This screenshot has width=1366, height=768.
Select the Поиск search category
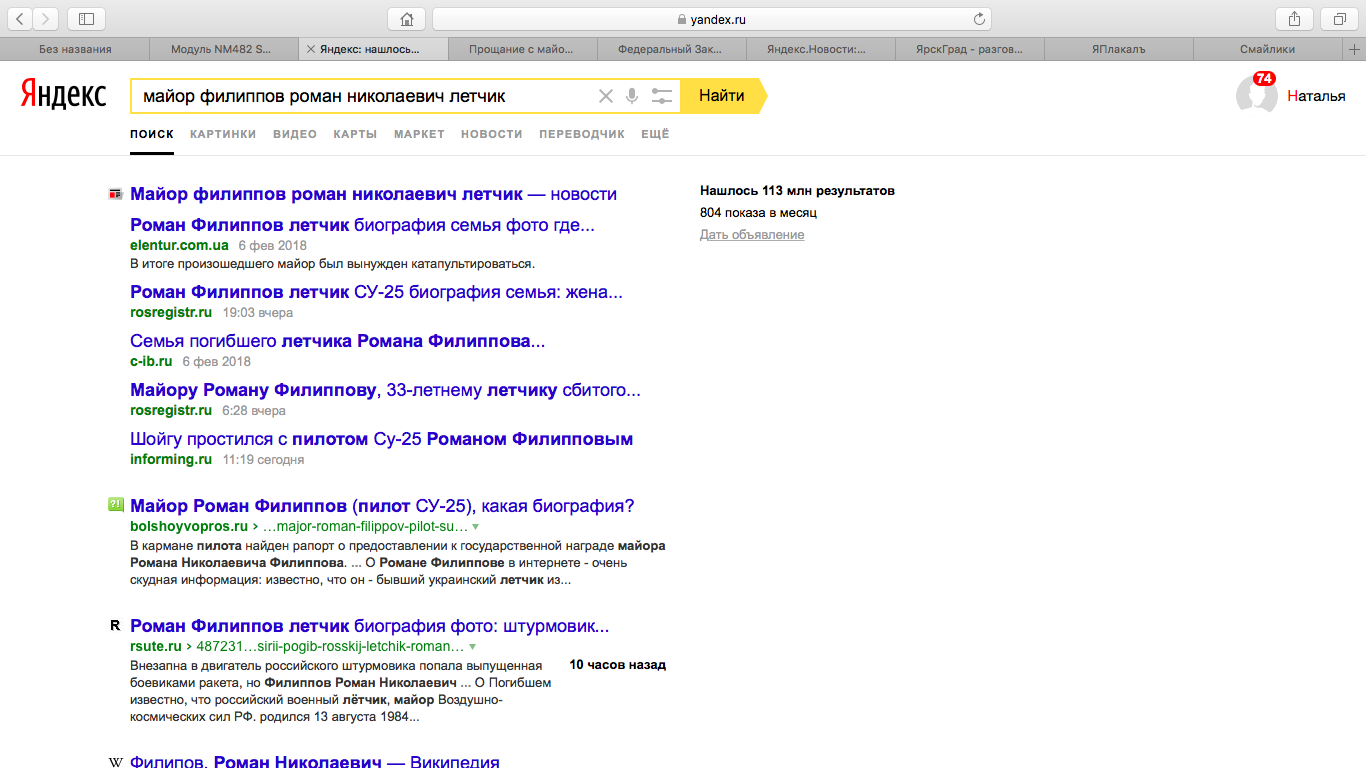[152, 134]
